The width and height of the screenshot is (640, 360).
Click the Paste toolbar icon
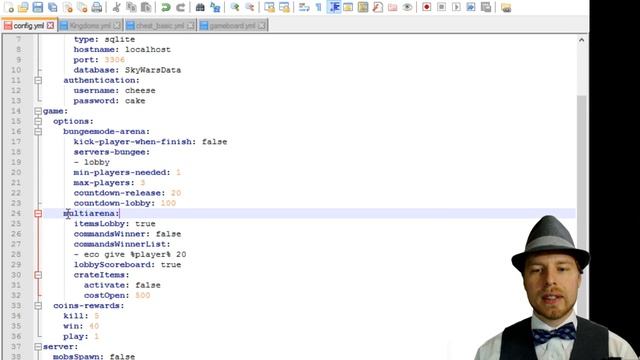(x=146, y=7)
